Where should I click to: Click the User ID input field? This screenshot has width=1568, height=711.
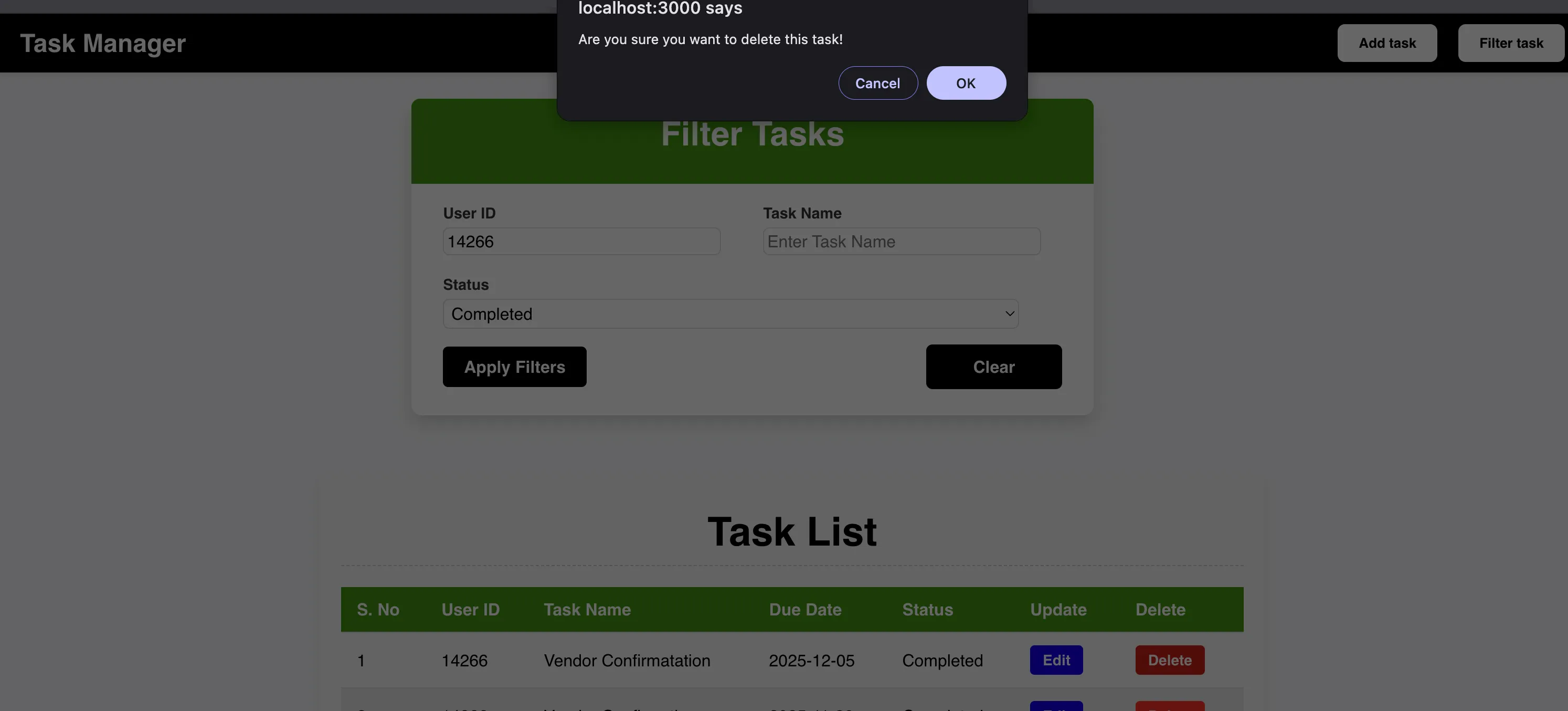tap(581, 241)
